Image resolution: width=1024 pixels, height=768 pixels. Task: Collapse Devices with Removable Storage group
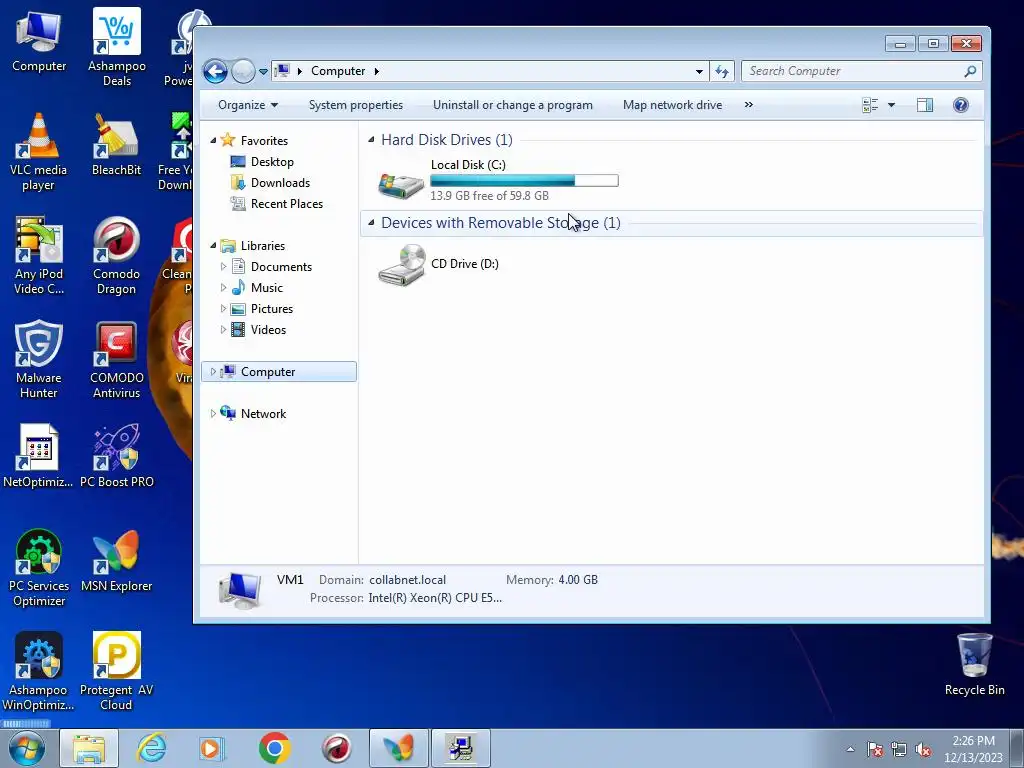(371, 223)
